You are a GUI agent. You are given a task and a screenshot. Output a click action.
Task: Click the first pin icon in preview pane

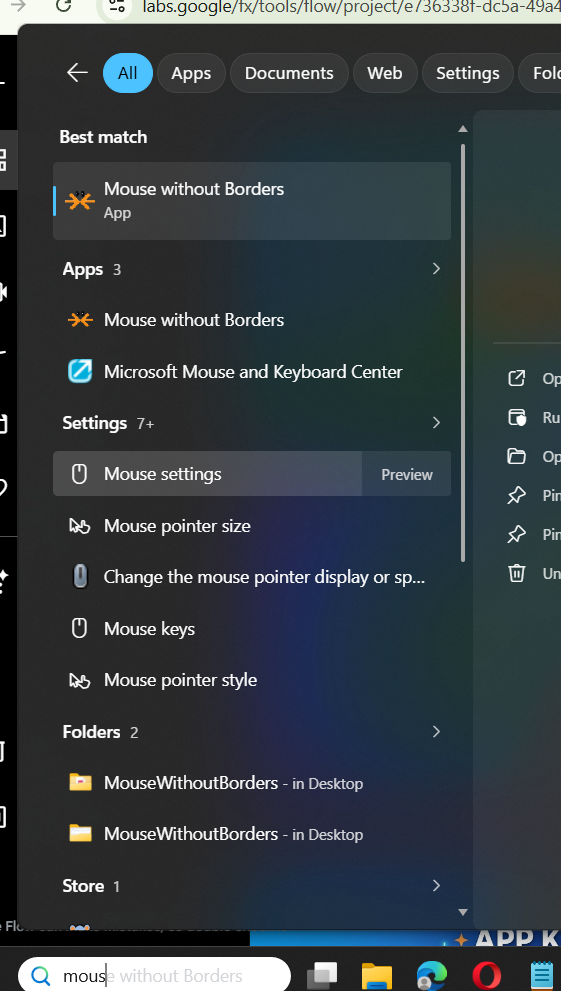(517, 496)
